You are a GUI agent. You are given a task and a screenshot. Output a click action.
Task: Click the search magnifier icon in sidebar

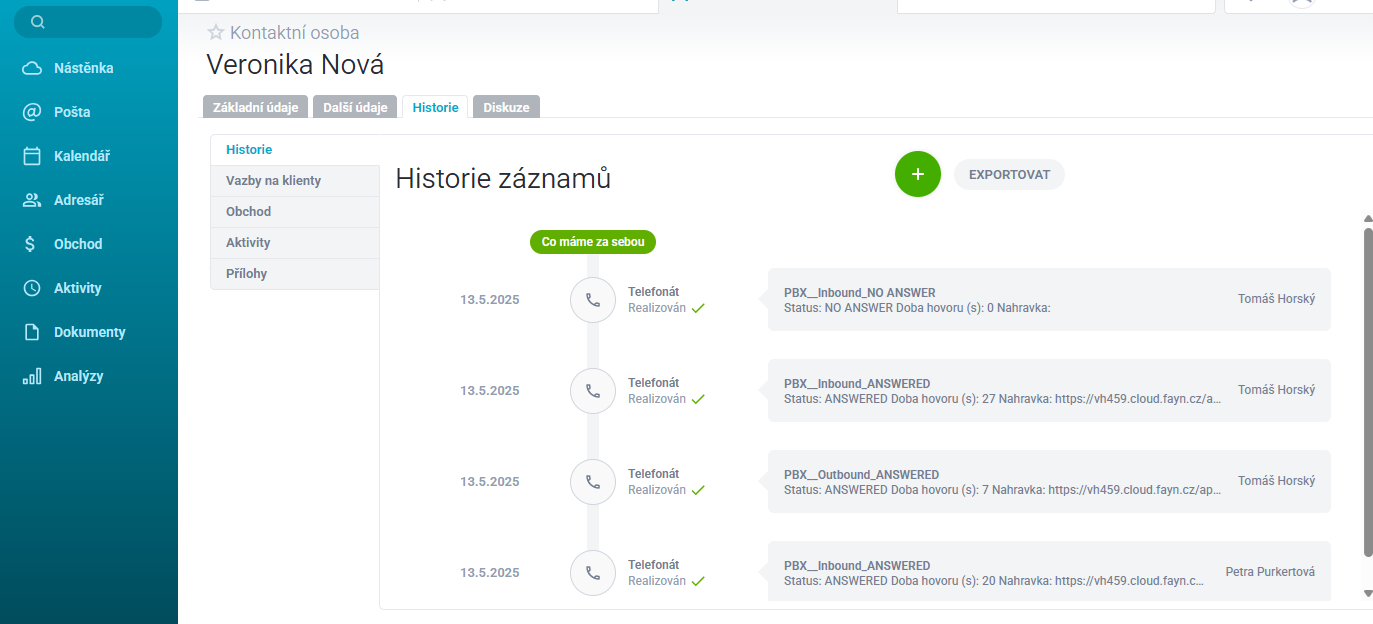[38, 22]
